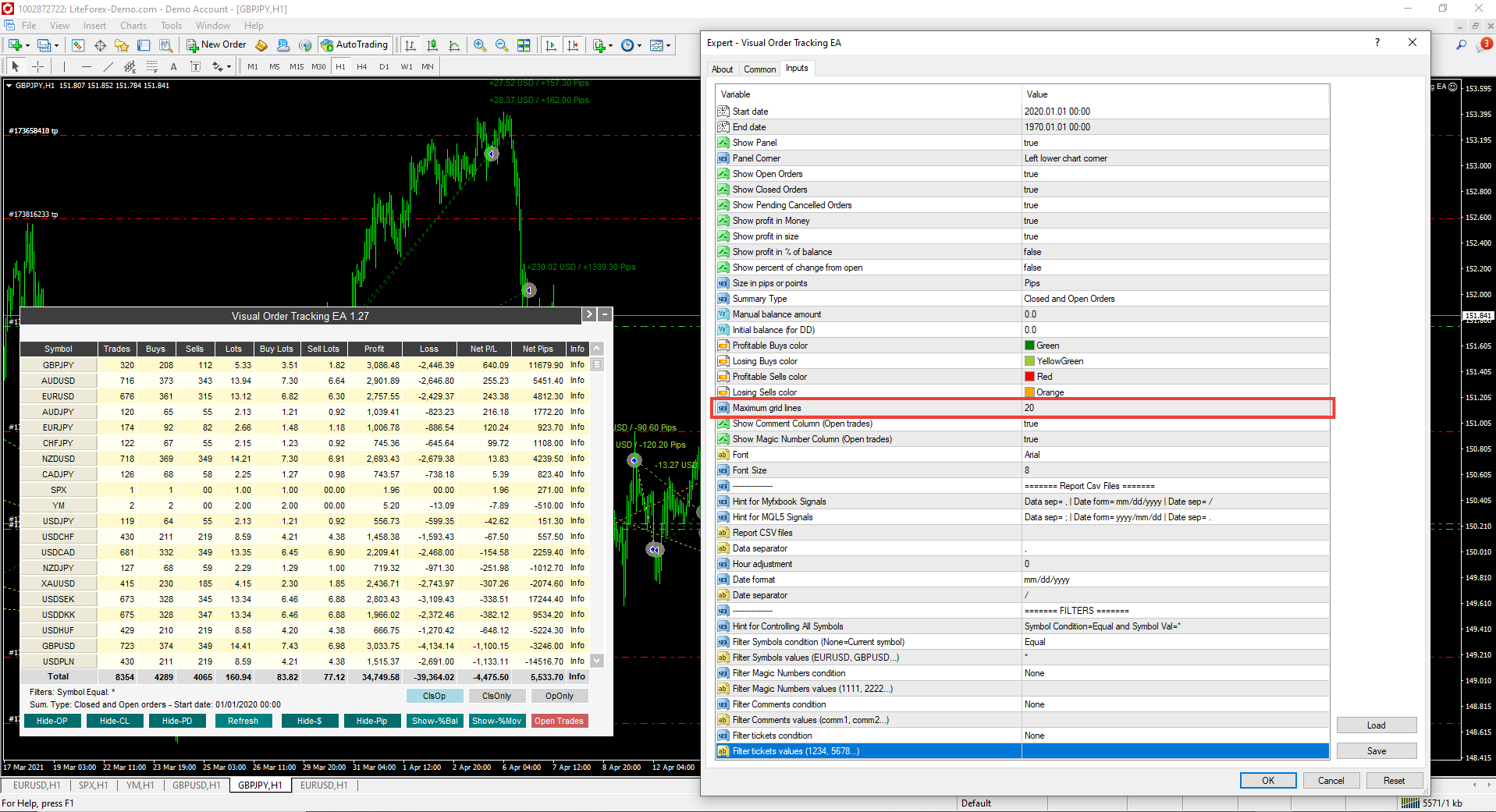Screen dimensions: 1496x812
Task: Open the Strategy Tester icon
Action: [165, 45]
